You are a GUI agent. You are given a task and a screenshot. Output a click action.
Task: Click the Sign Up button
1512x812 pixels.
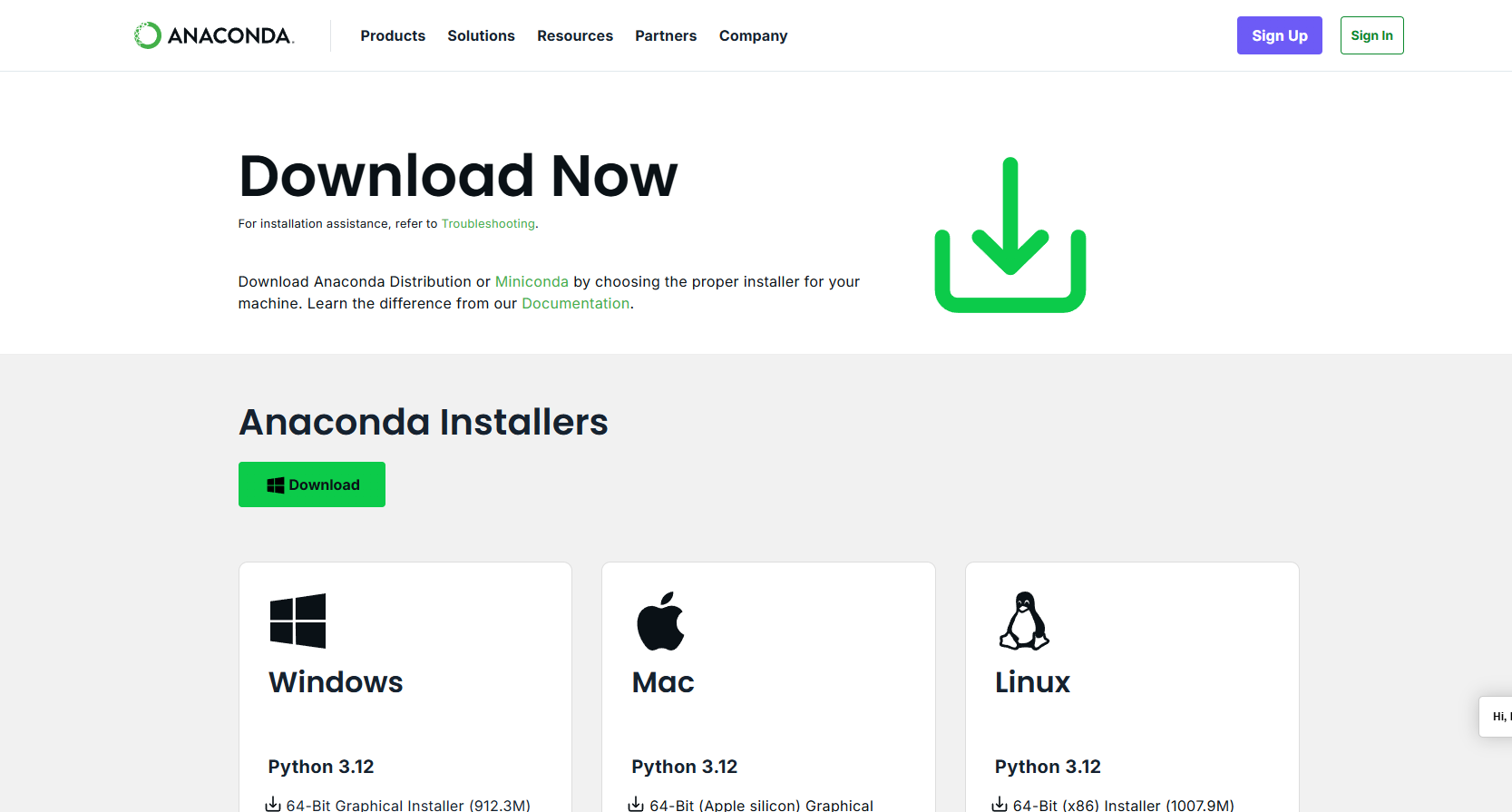pyautogui.click(x=1280, y=35)
